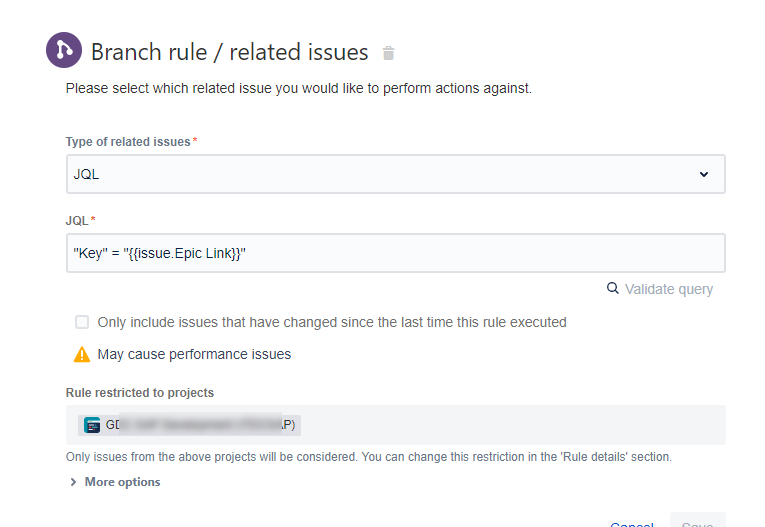Save the branch rule configuration

698,520
